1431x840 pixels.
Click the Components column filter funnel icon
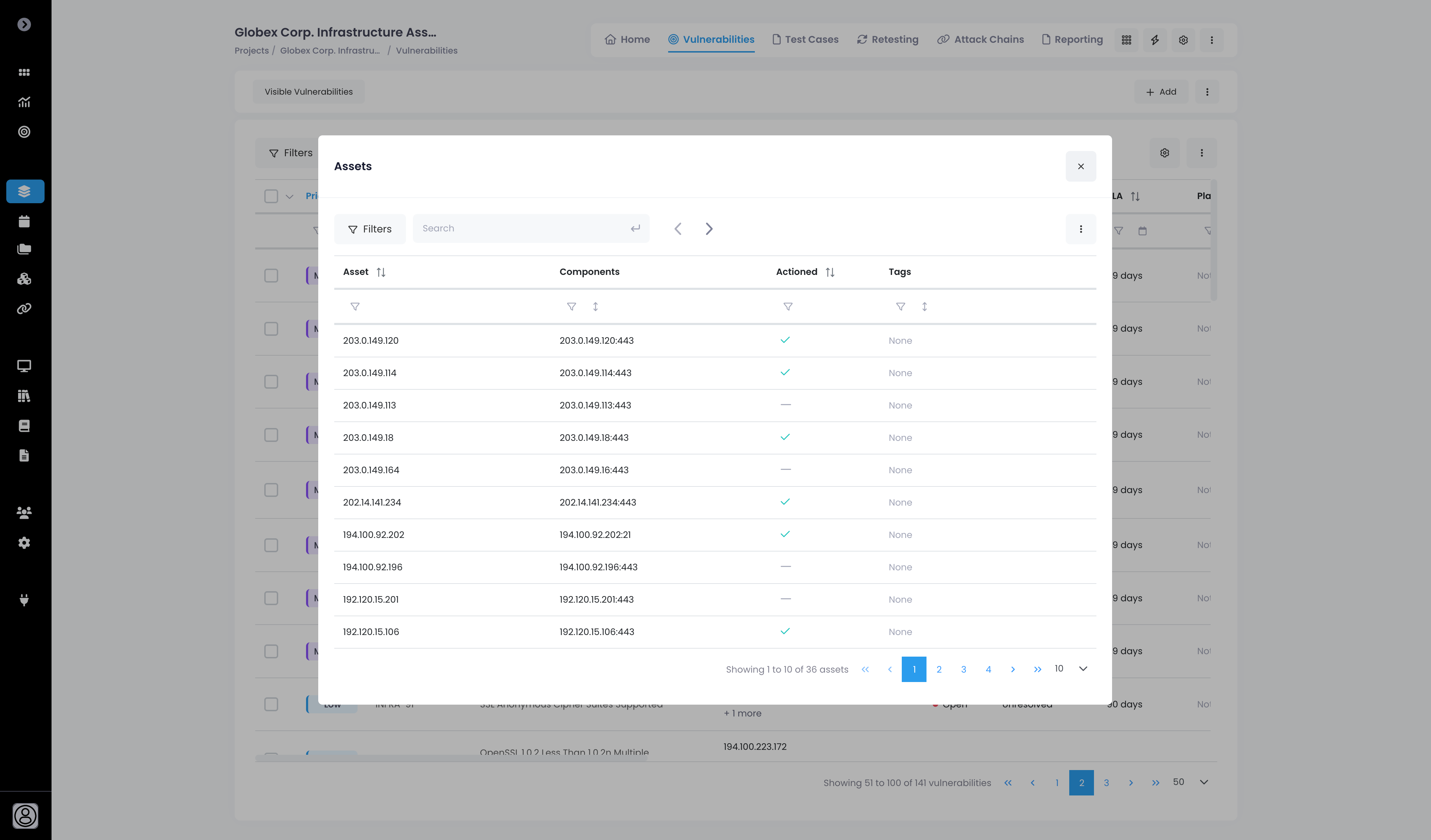click(571, 307)
